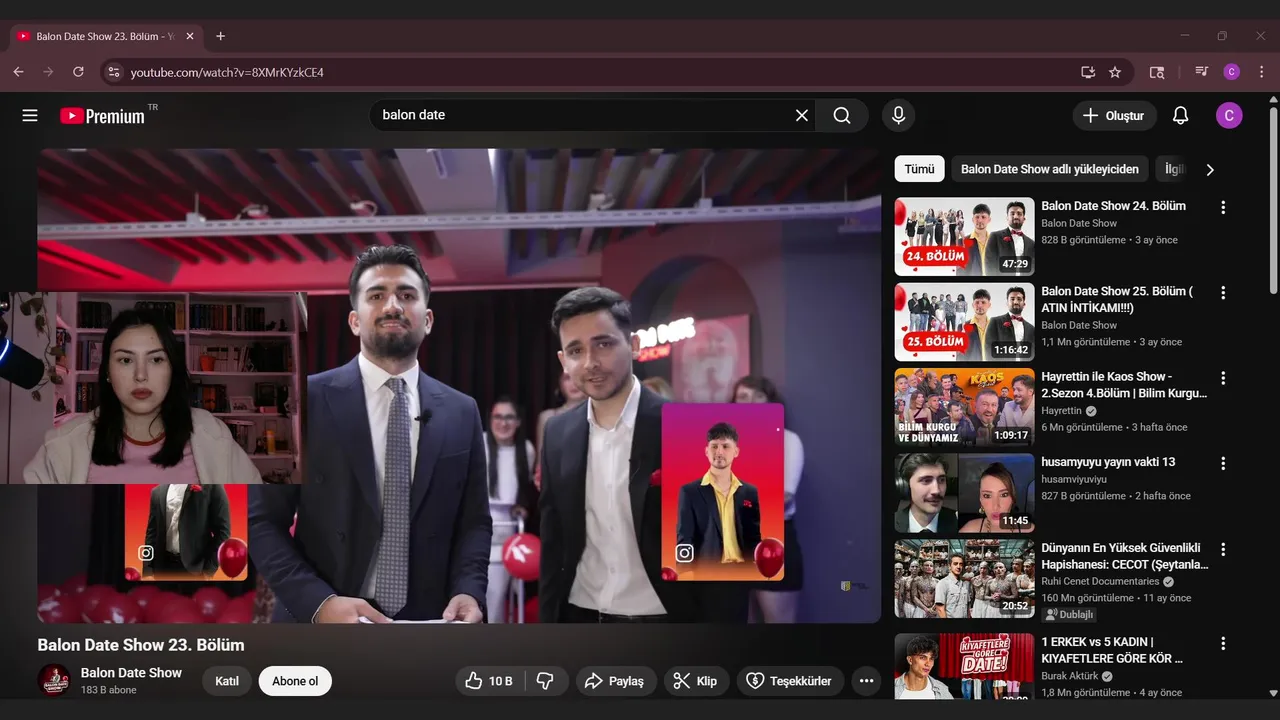Click the install/cast icon in address bar

[1088, 72]
